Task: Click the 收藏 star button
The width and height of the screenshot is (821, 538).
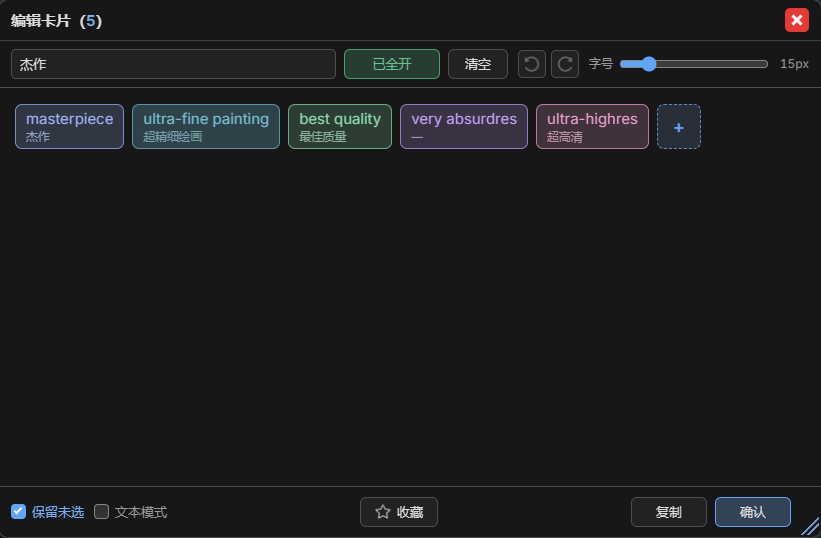Action: click(399, 512)
